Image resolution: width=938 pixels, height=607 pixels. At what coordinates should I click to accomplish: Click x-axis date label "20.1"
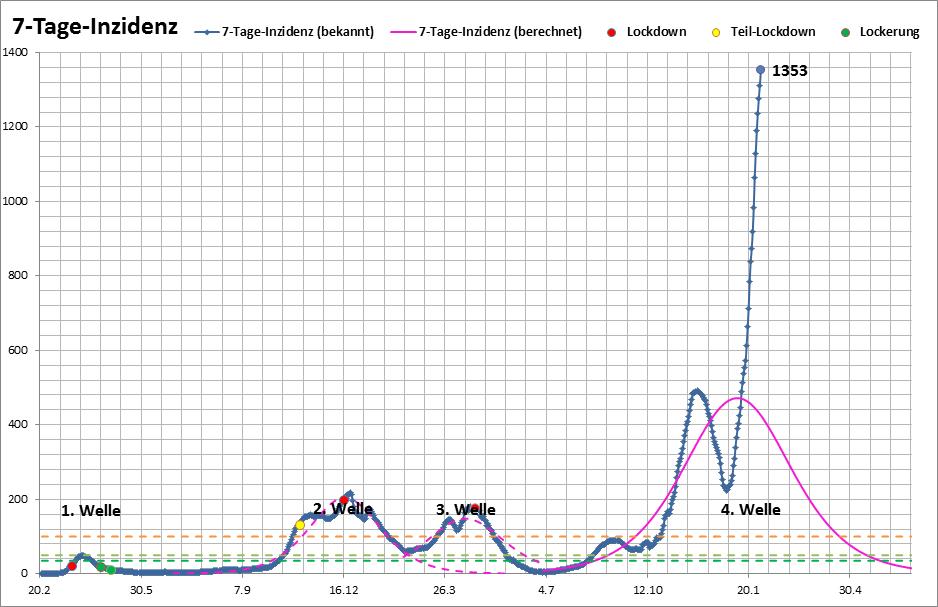748,590
